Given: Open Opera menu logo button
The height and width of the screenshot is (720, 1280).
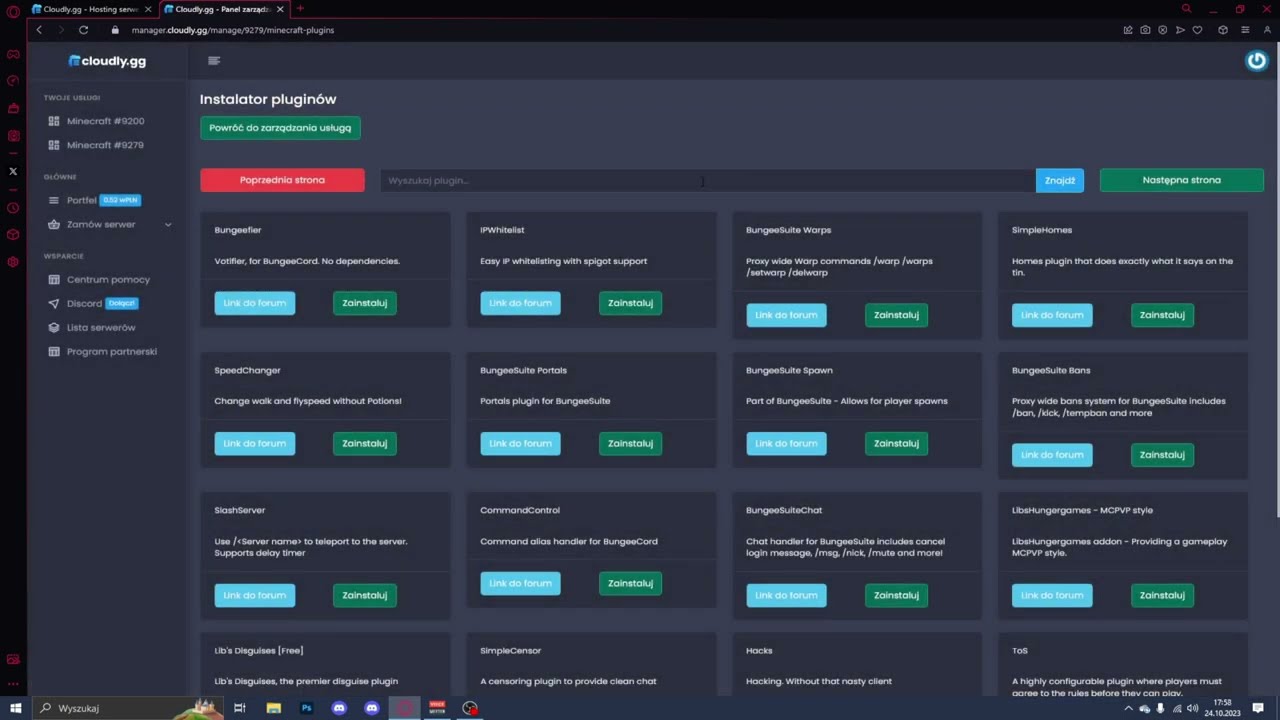Looking at the screenshot, I should (x=13, y=12).
